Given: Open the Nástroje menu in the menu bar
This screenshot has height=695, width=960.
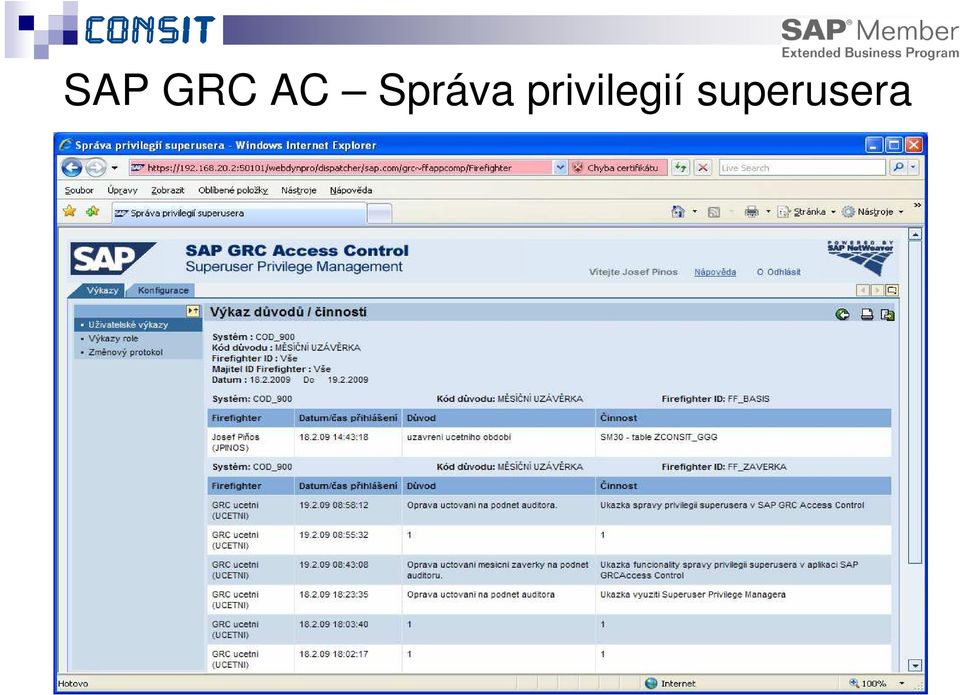Looking at the screenshot, I should tap(299, 190).
